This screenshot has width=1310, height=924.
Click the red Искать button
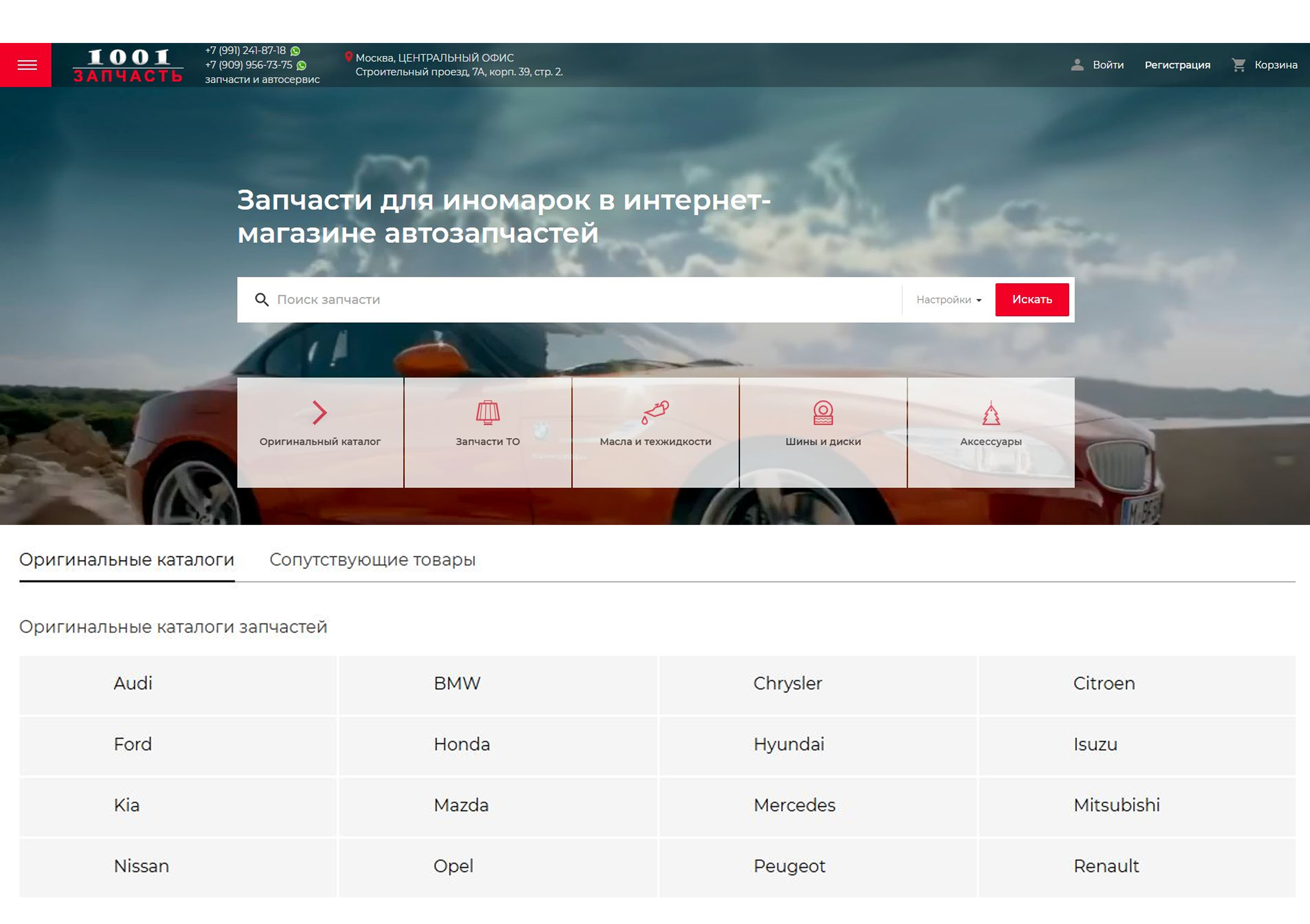(x=1032, y=300)
